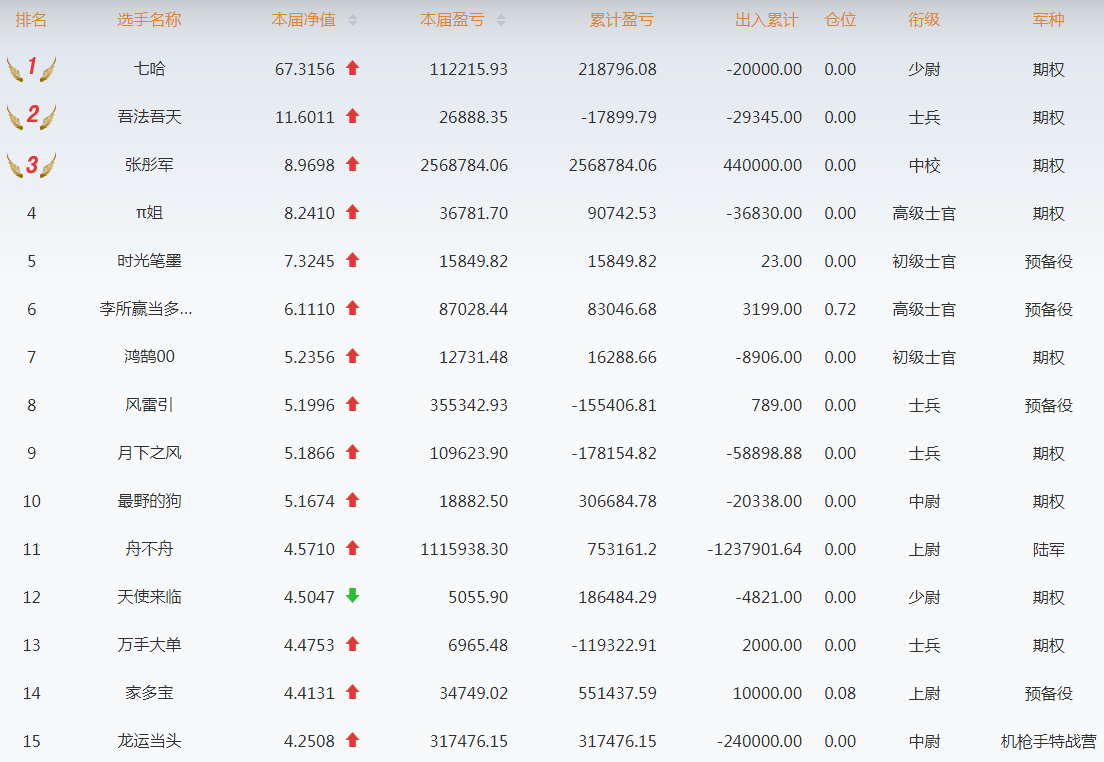This screenshot has height=762, width=1104.
Task: Click the 本届净值 column header
Action: click(303, 20)
